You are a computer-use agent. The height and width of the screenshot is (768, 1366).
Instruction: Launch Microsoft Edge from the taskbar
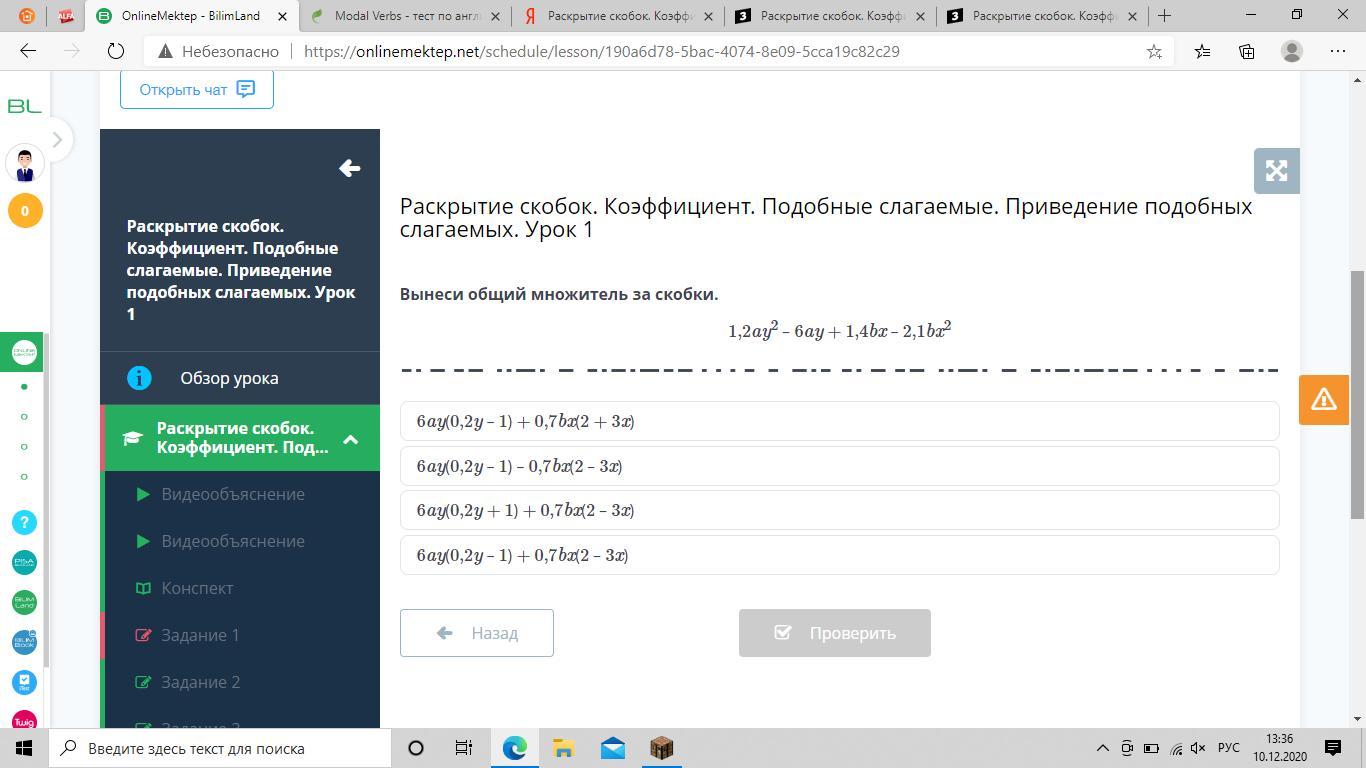click(514, 748)
